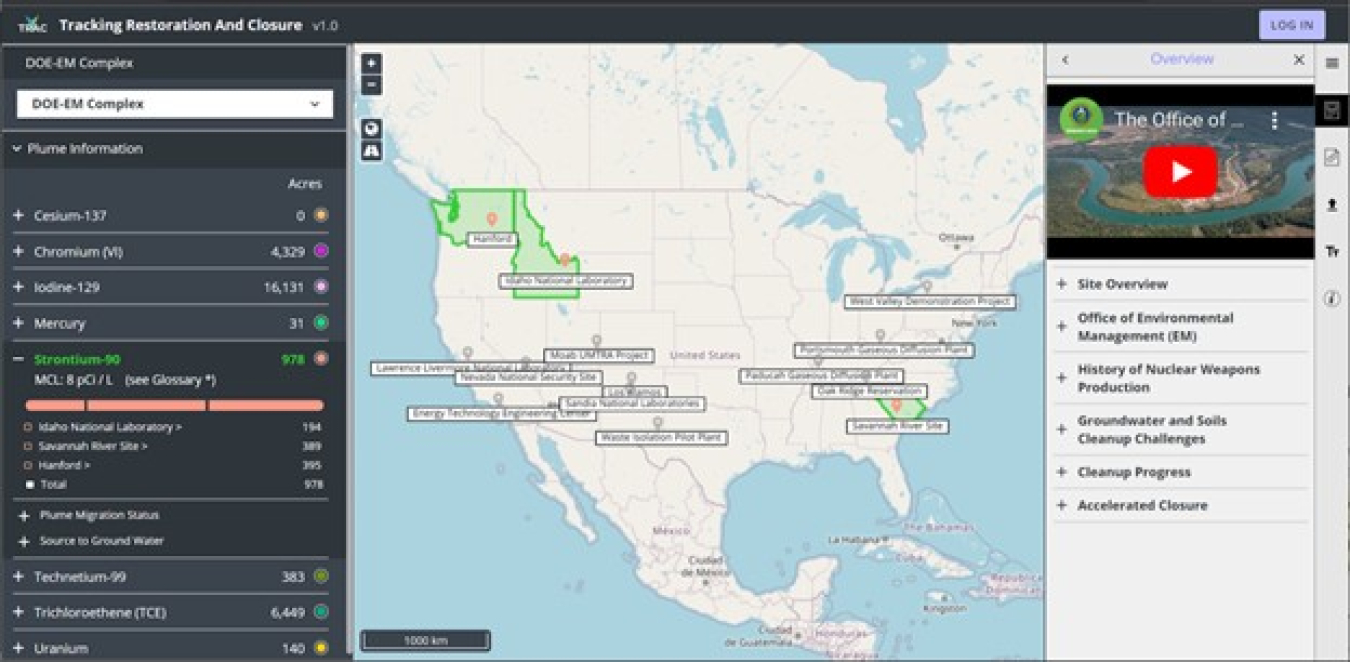
Task: Click the Oak Ridge Reservation map label
Action: pos(868,391)
